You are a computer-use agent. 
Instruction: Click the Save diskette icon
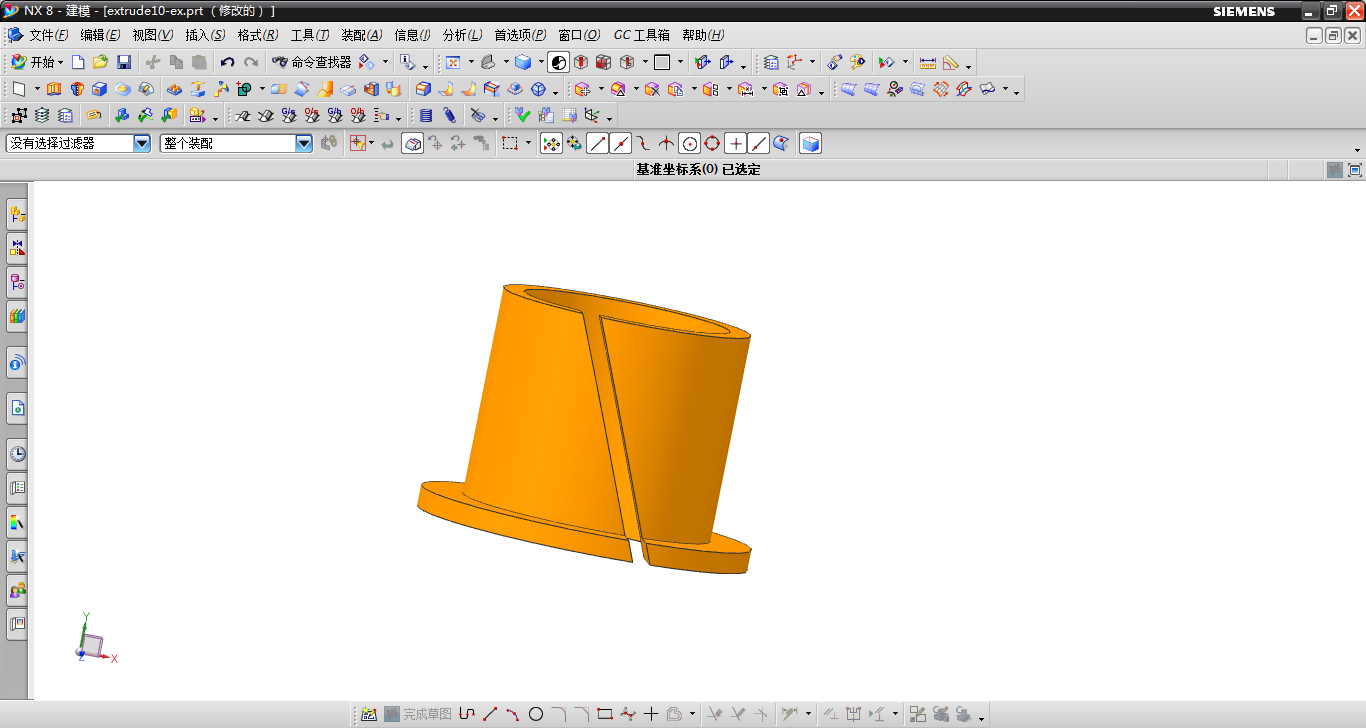click(x=124, y=62)
